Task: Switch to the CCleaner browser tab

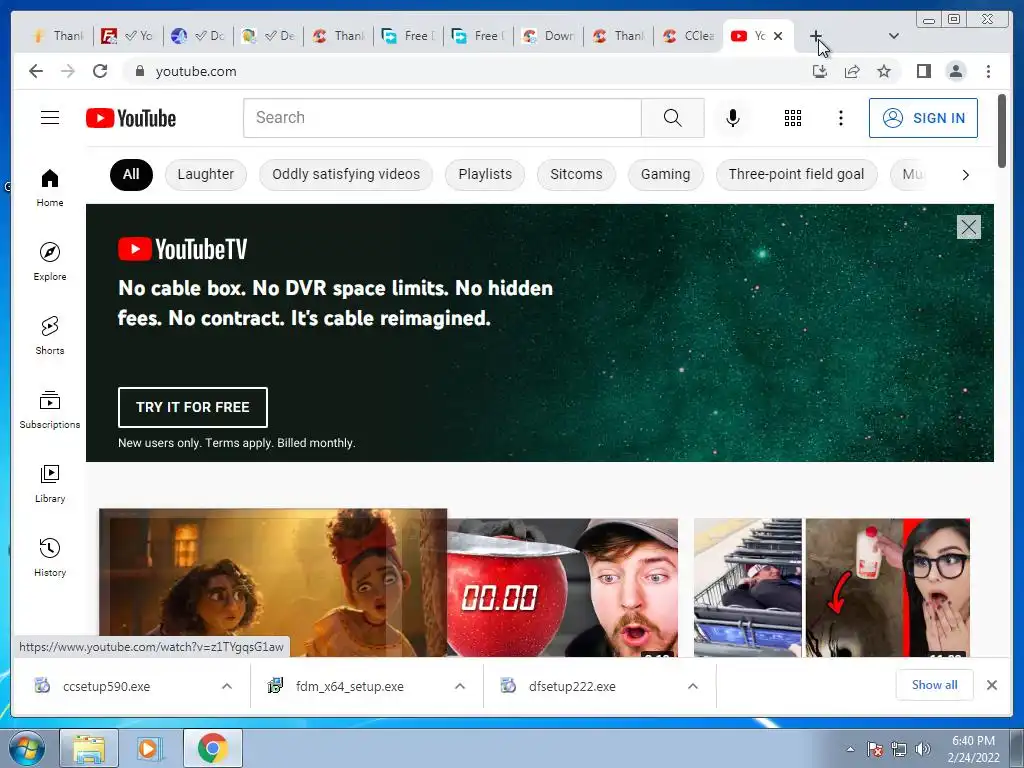Action: point(688,36)
